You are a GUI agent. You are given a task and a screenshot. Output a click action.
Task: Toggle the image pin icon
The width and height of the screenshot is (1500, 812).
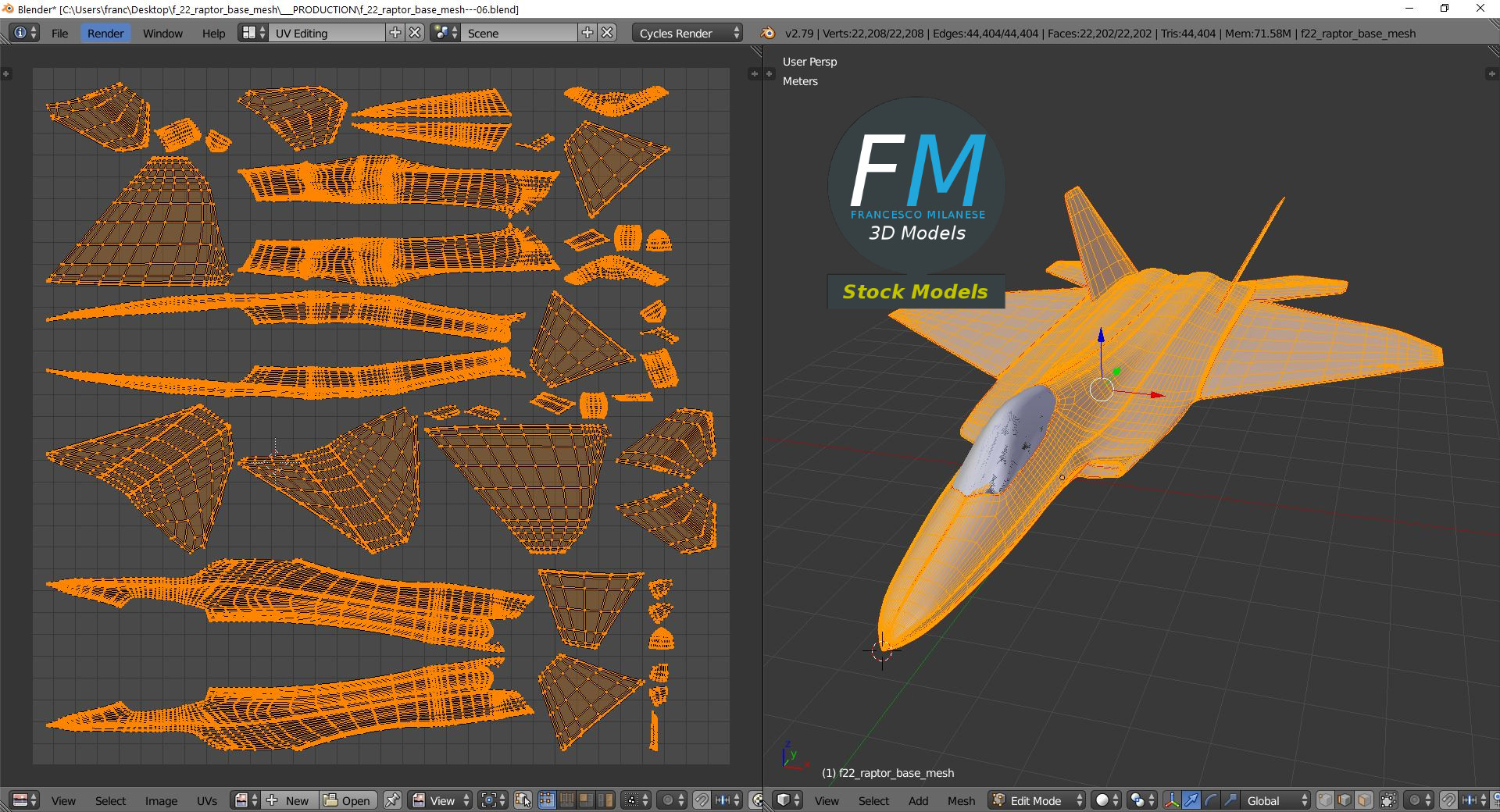392,800
